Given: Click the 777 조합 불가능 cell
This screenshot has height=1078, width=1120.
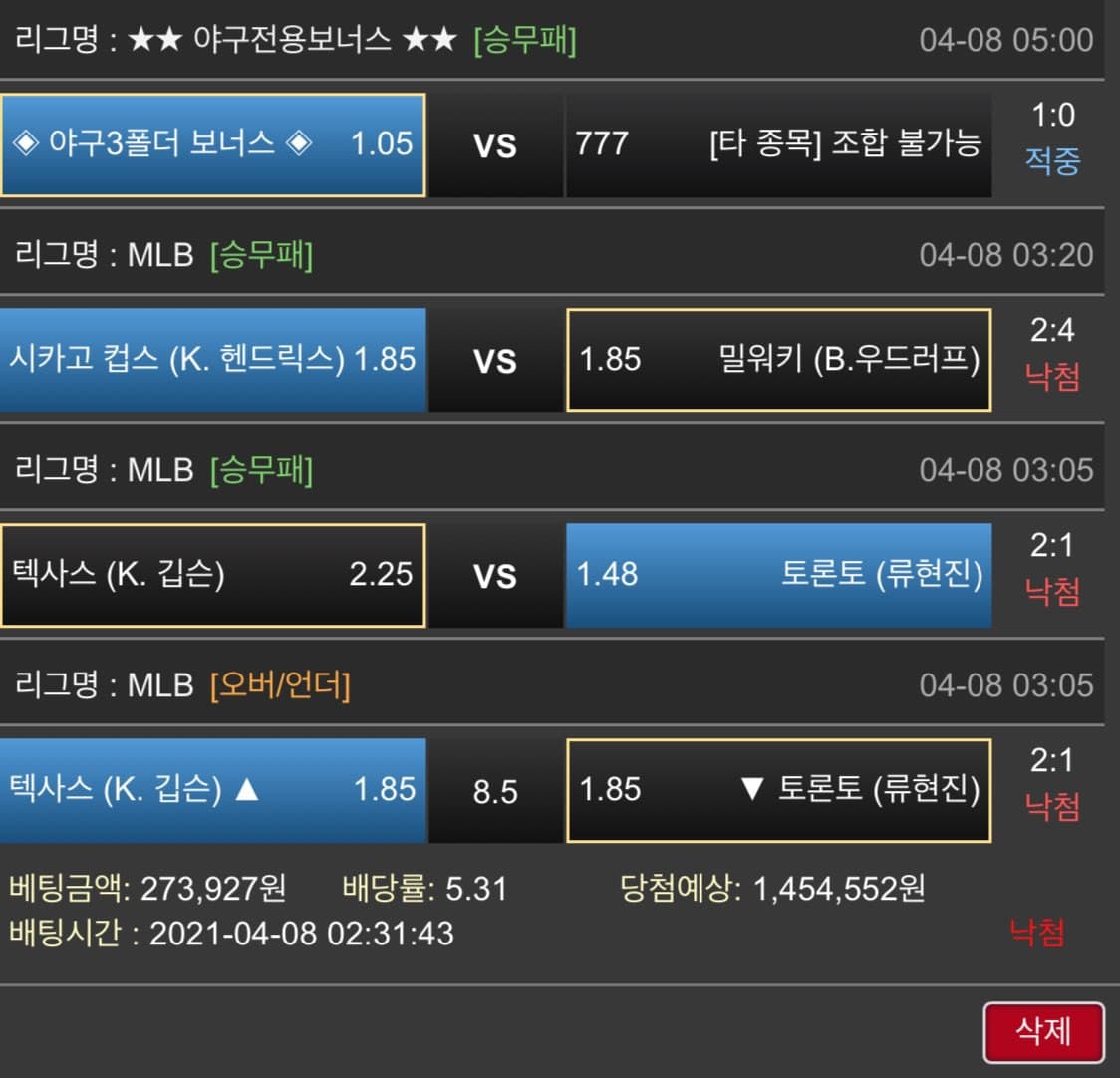Looking at the screenshot, I should tap(778, 144).
